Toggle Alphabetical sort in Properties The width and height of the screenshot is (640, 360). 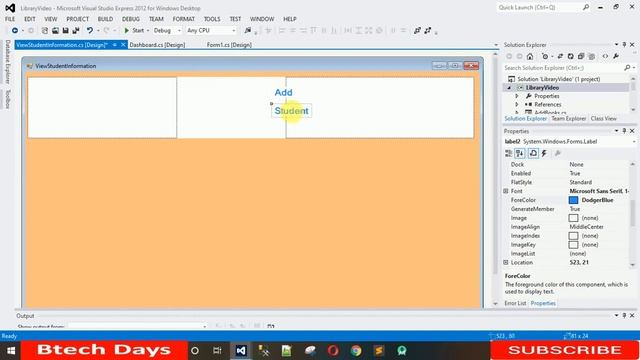pyautogui.click(x=520, y=153)
